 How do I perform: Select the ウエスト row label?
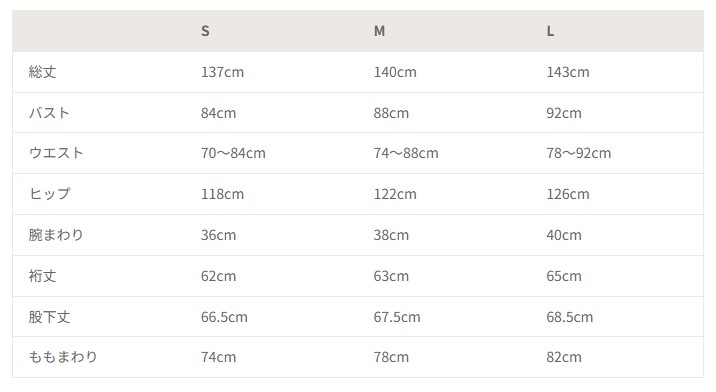56,153
